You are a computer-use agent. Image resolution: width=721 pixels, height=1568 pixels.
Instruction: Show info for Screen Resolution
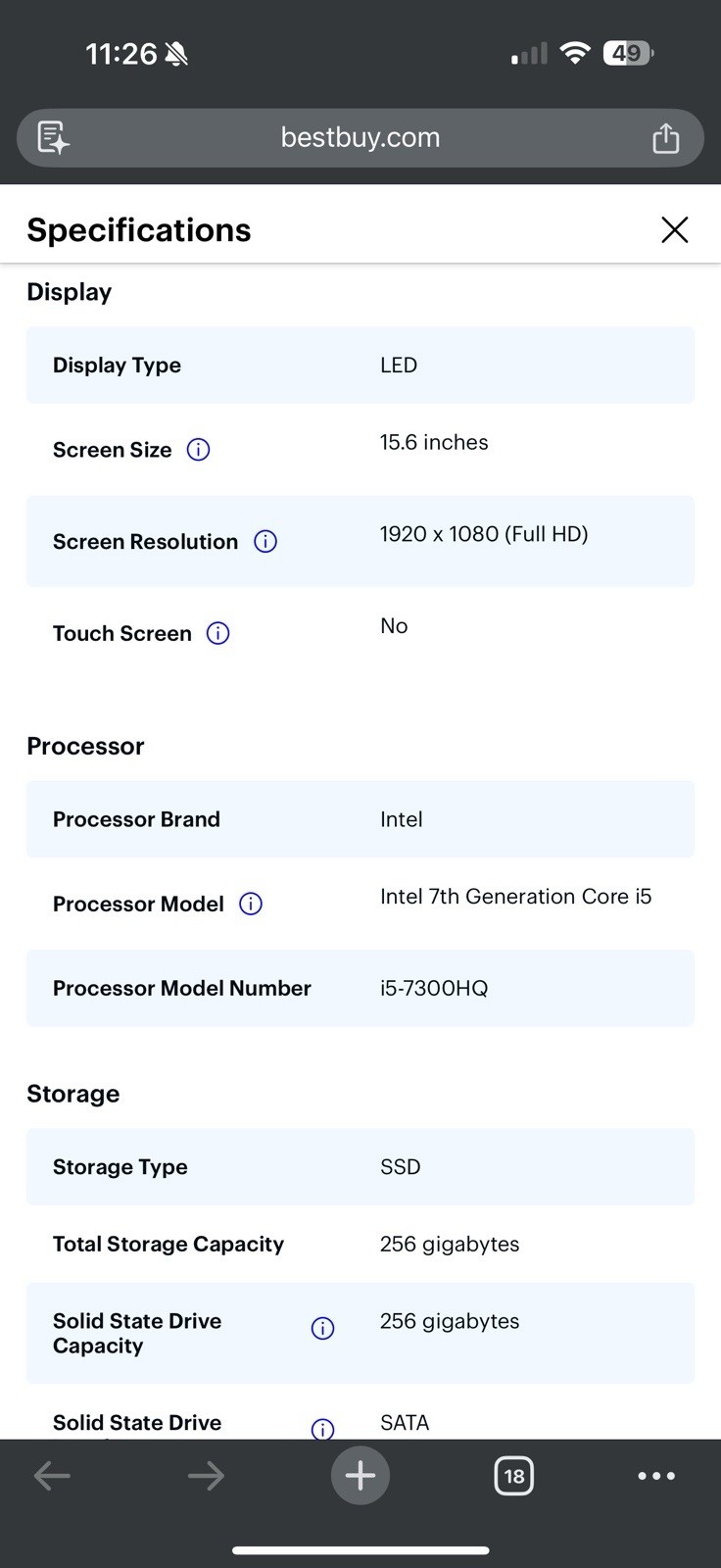(265, 541)
